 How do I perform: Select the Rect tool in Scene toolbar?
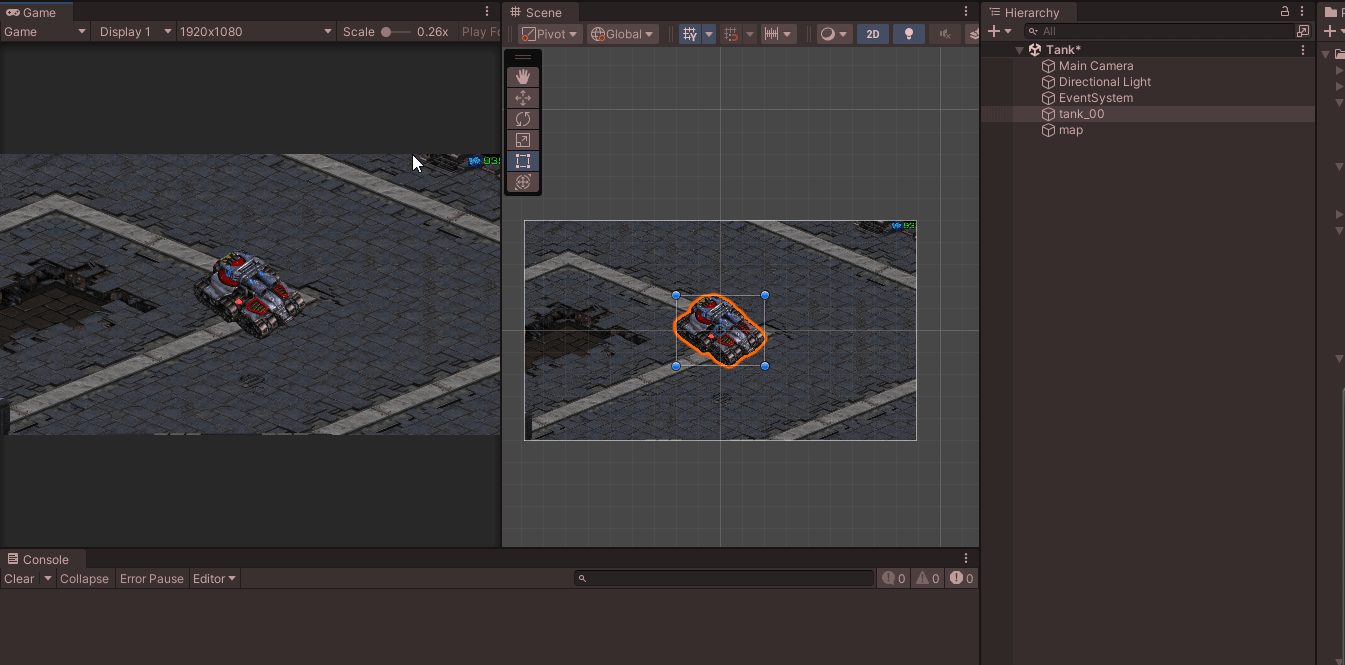coord(522,161)
